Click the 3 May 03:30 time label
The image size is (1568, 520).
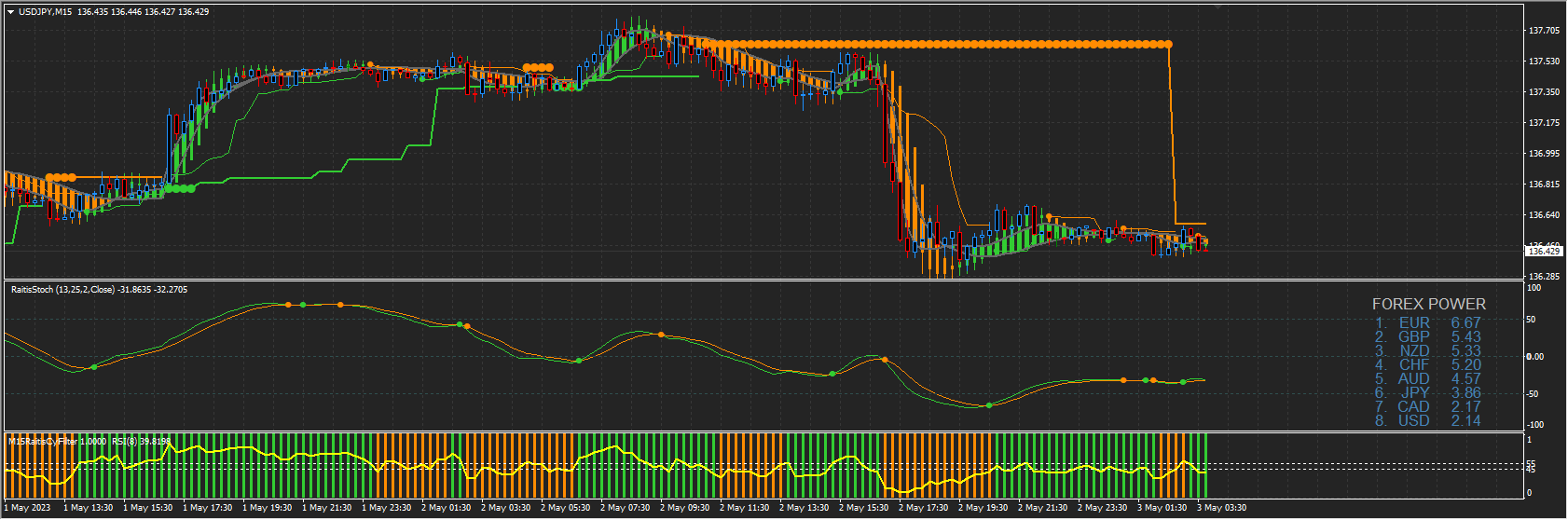coord(1221,508)
